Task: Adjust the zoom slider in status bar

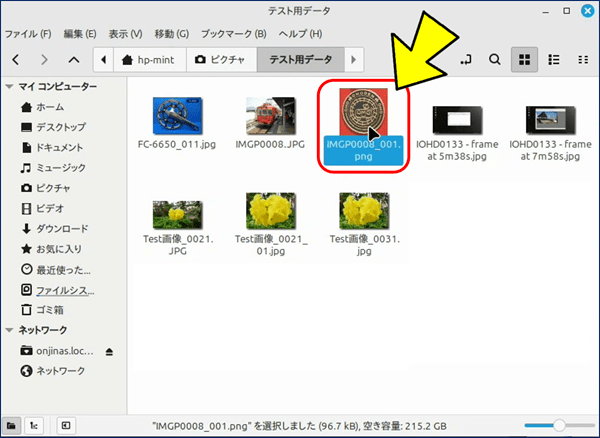Action: pyautogui.click(x=560, y=425)
